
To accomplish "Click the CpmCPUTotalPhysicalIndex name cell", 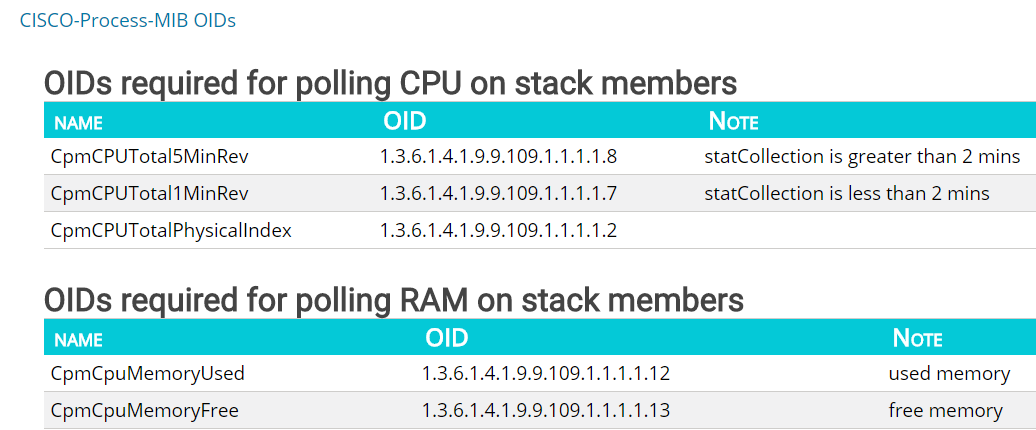I will point(171,230).
